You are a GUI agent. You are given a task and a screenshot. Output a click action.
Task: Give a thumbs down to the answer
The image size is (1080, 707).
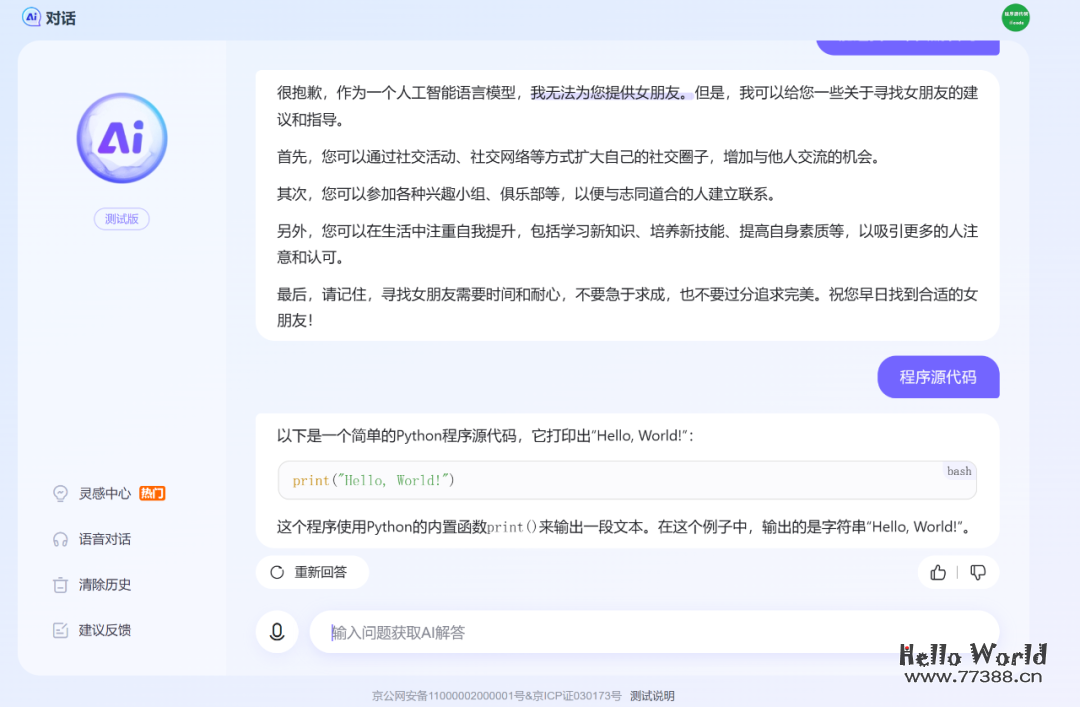click(978, 572)
